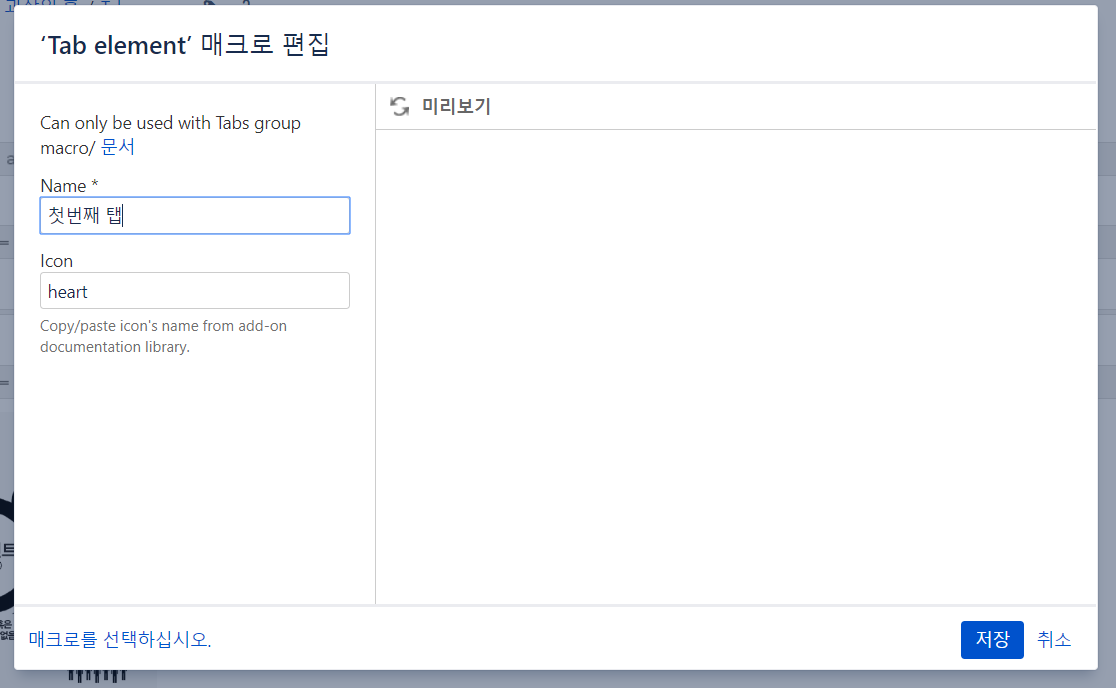The width and height of the screenshot is (1116, 688).
Task: Focus the Icon input field containing heart
Action: pyautogui.click(x=195, y=291)
